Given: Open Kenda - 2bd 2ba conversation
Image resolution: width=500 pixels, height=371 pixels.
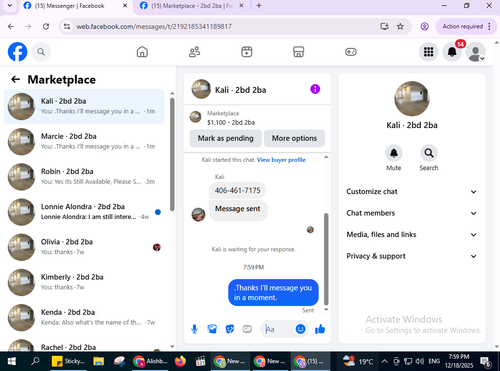Looking at the screenshot, I should (84, 317).
